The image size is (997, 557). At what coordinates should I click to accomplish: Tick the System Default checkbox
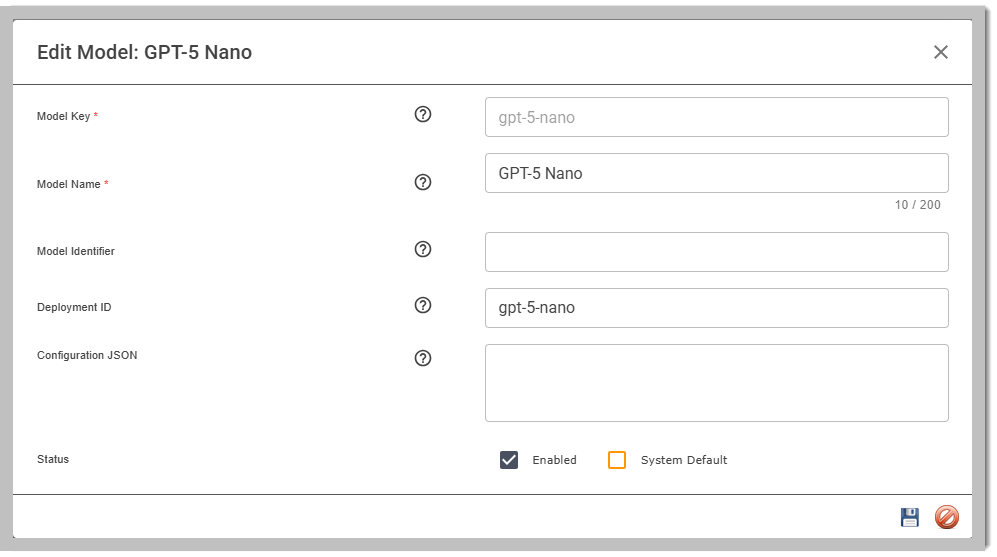pos(617,460)
